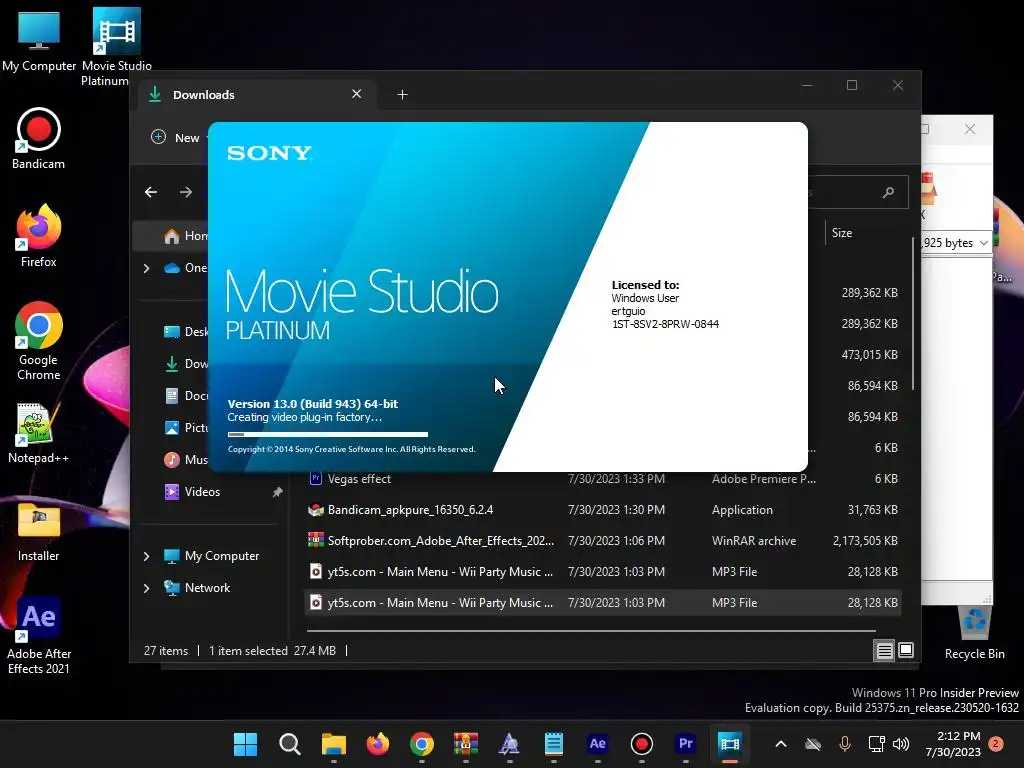Launch Notepad++ from desktop

[x=39, y=434]
